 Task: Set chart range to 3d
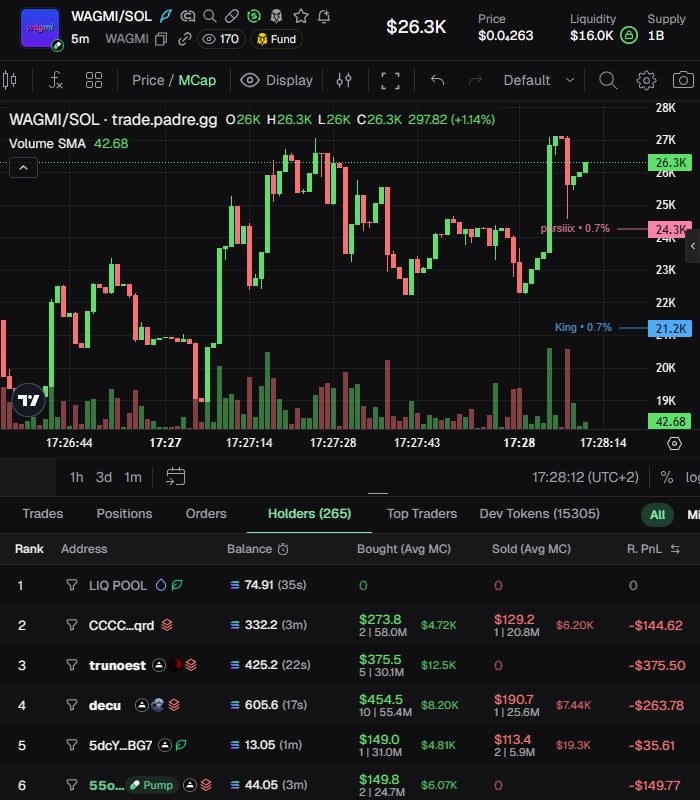tap(104, 477)
